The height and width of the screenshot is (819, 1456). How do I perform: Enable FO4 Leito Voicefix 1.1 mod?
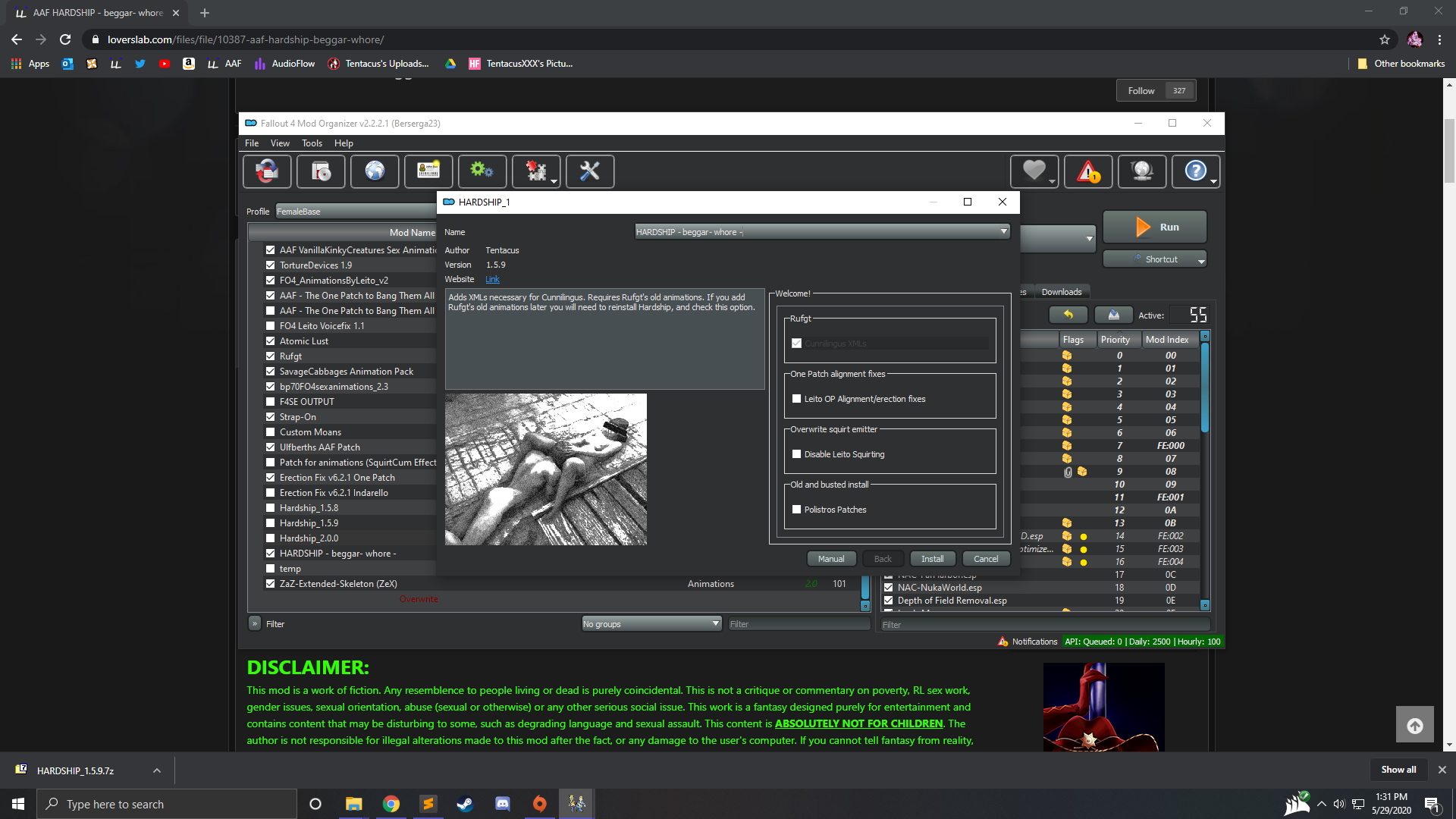270,326
